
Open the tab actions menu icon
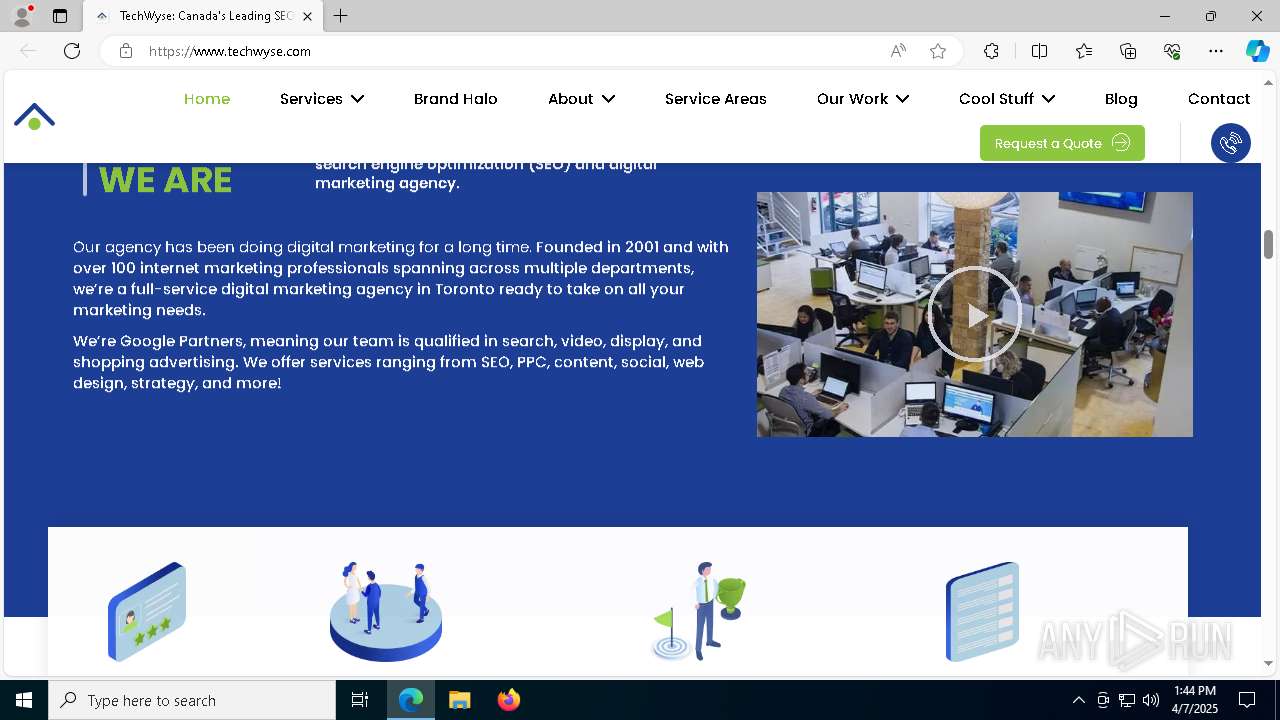pos(60,16)
